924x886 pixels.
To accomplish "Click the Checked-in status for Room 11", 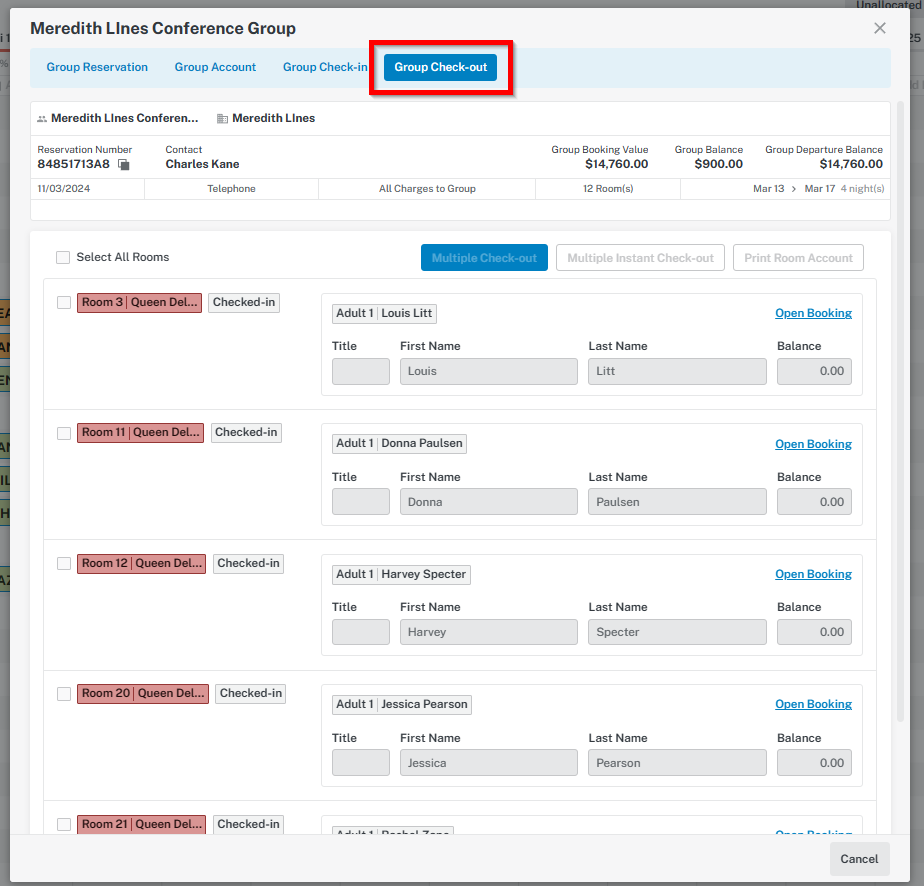I will [246, 433].
